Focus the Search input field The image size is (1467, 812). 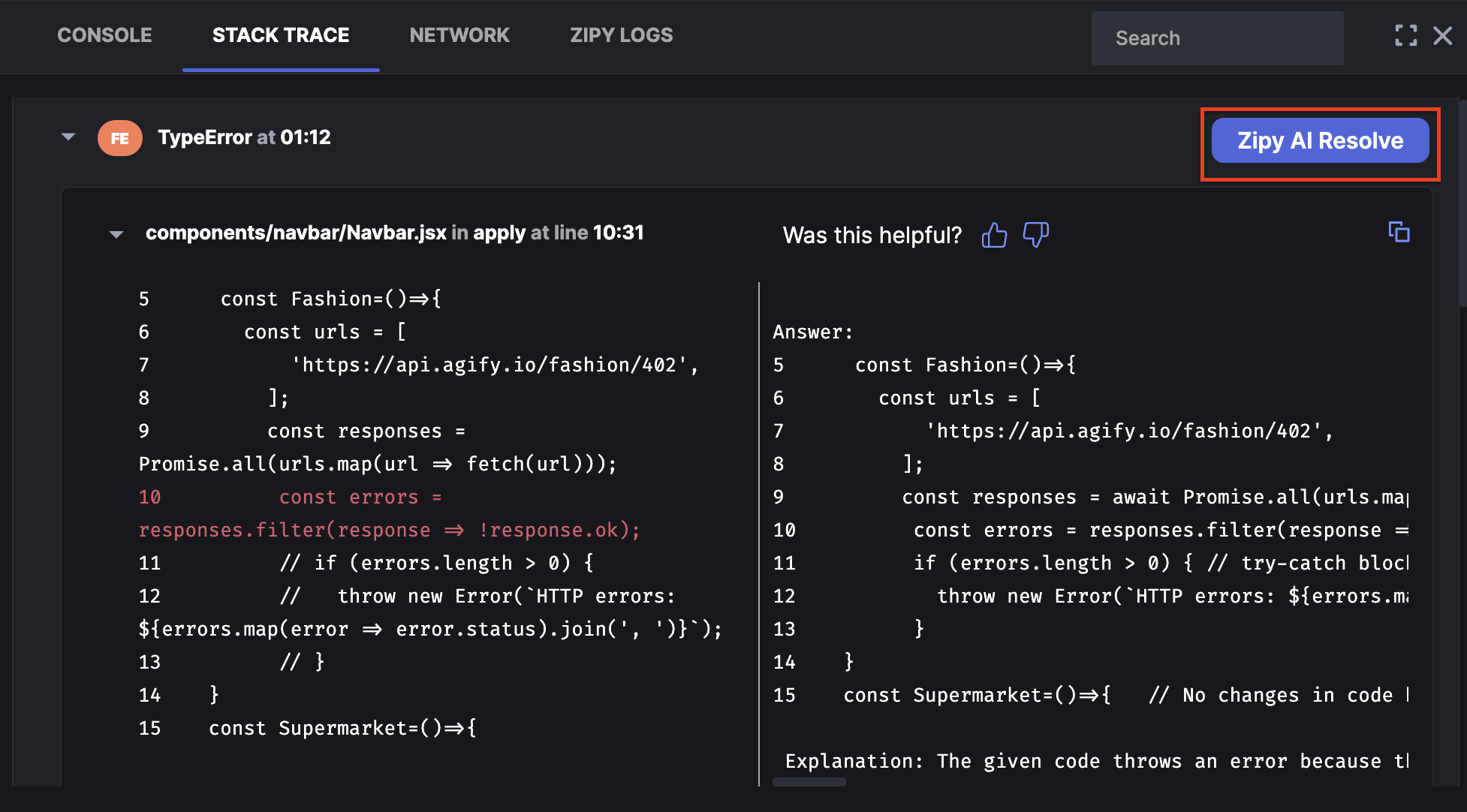[1216, 38]
